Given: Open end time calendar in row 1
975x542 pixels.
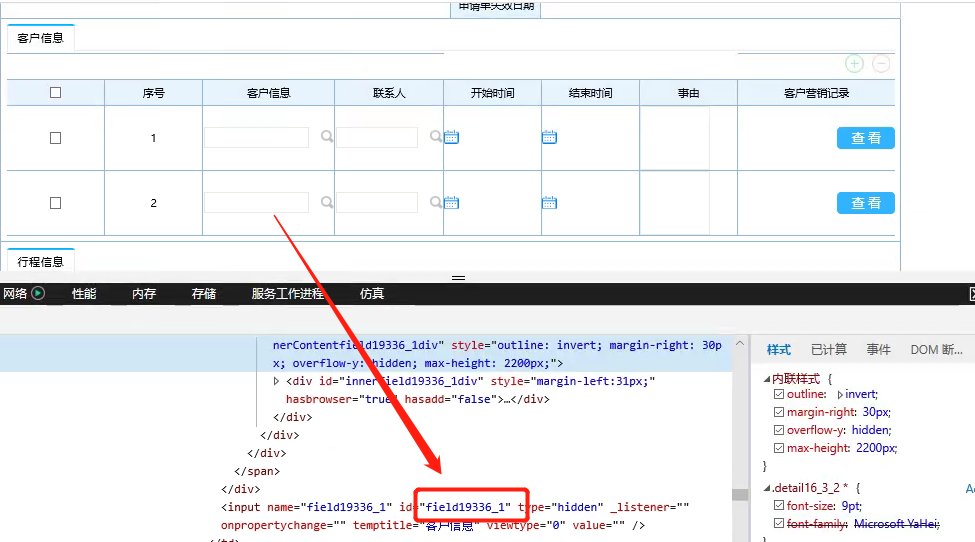Looking at the screenshot, I should click(x=549, y=137).
